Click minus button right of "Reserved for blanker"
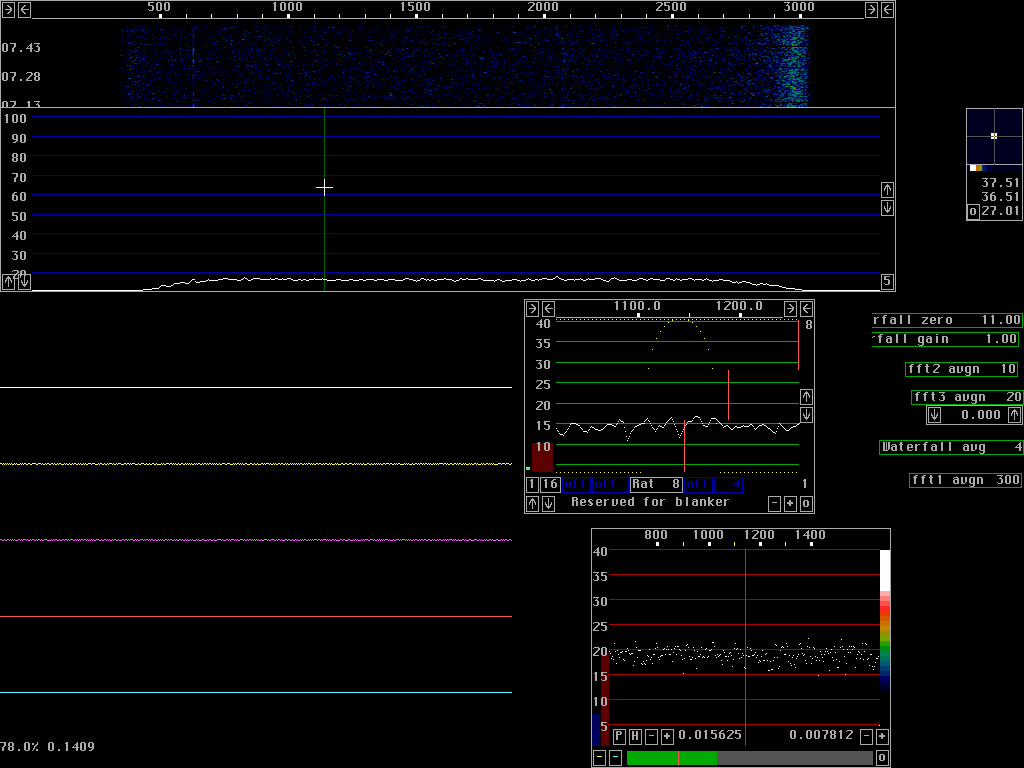Screen dimensions: 1024x768 click(774, 504)
